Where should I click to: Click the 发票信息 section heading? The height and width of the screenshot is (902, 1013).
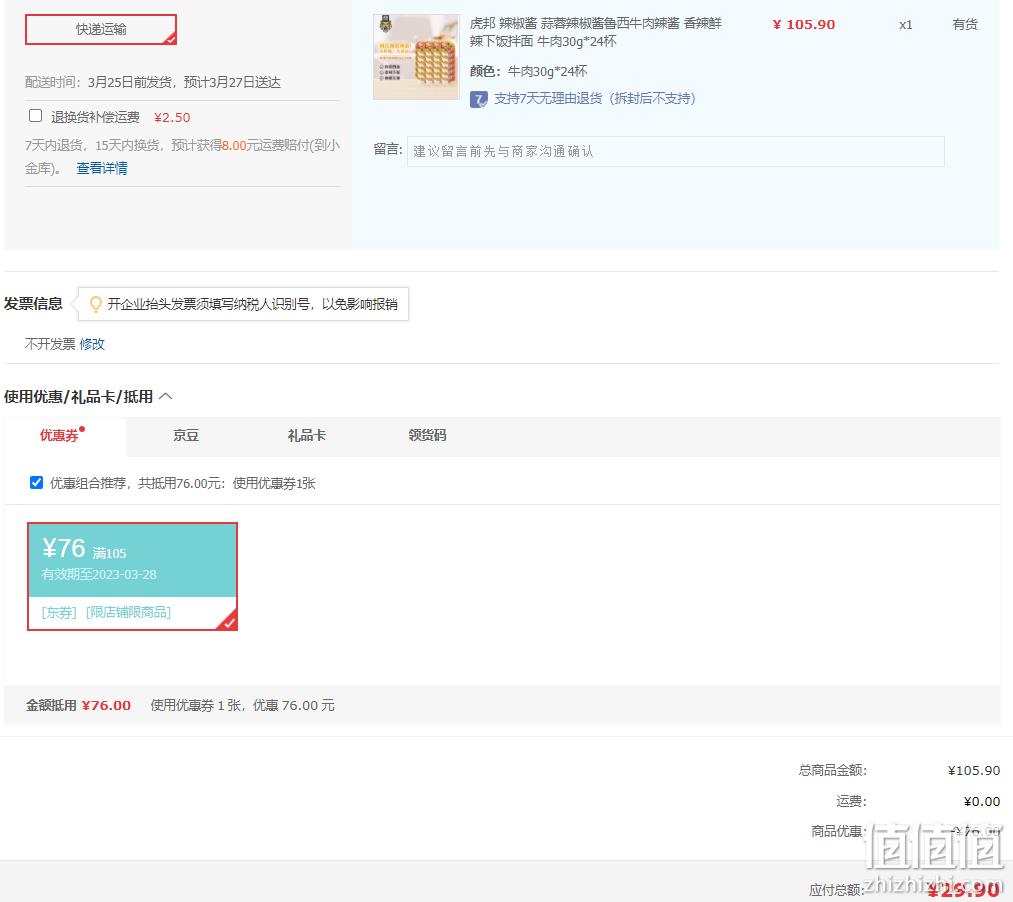[x=33, y=304]
